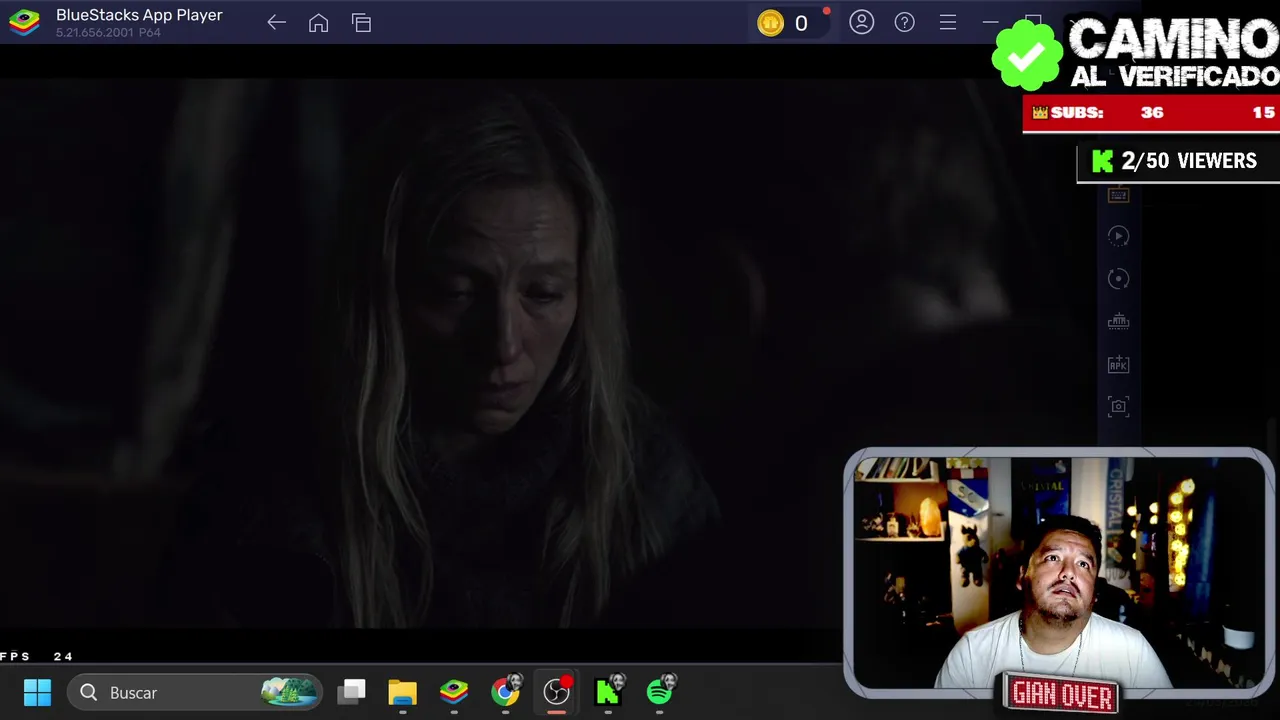This screenshot has width=1280, height=720.
Task: Click the landscape image in the search box
Action: [x=290, y=691]
